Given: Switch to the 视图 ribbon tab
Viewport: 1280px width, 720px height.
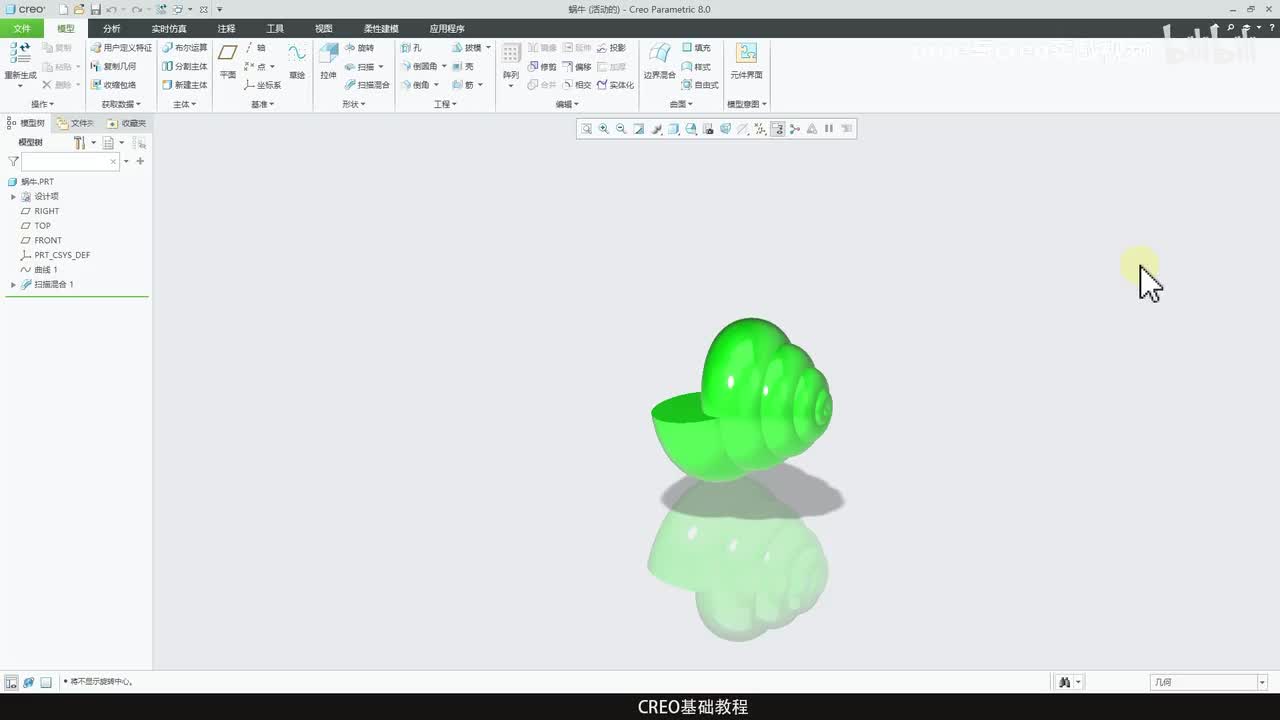Looking at the screenshot, I should point(323,29).
